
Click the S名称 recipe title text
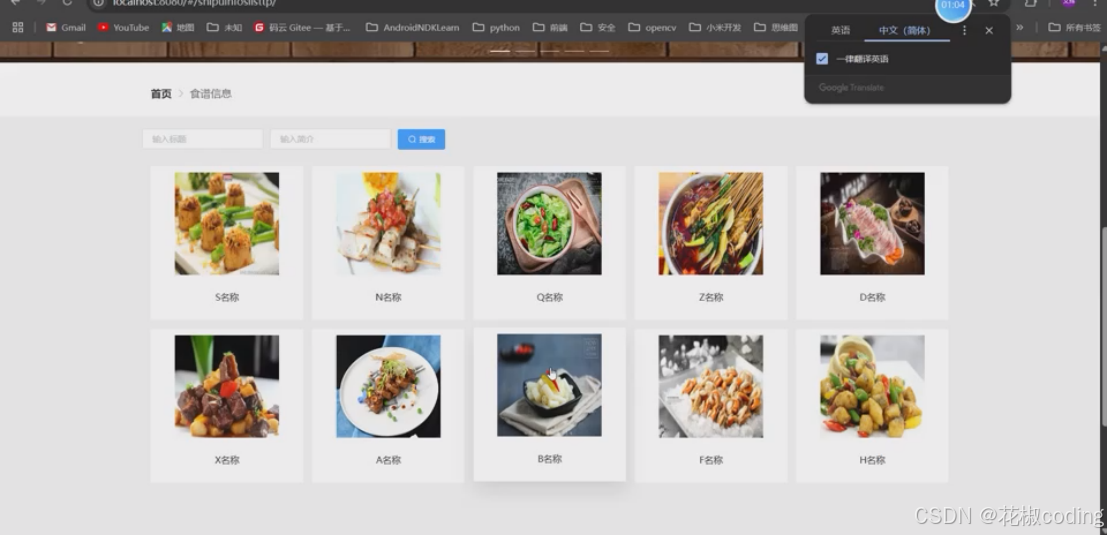[x=227, y=297]
